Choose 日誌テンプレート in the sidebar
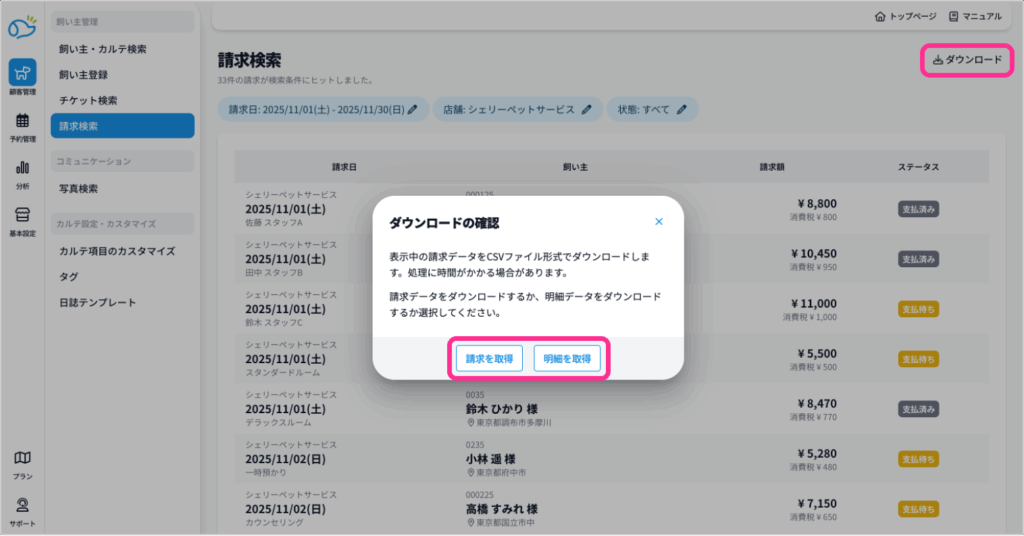The width and height of the screenshot is (1024, 536). point(97,302)
